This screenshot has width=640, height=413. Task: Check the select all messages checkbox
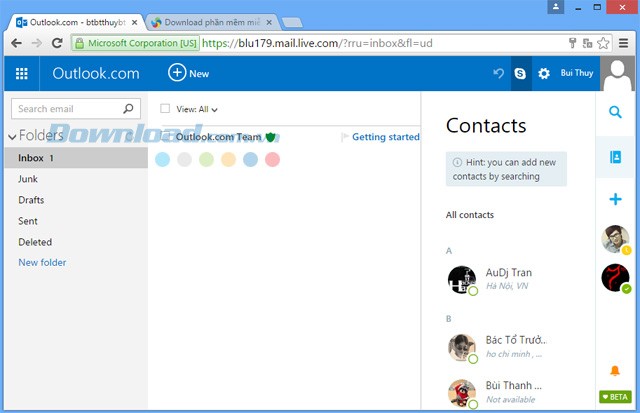(x=165, y=109)
